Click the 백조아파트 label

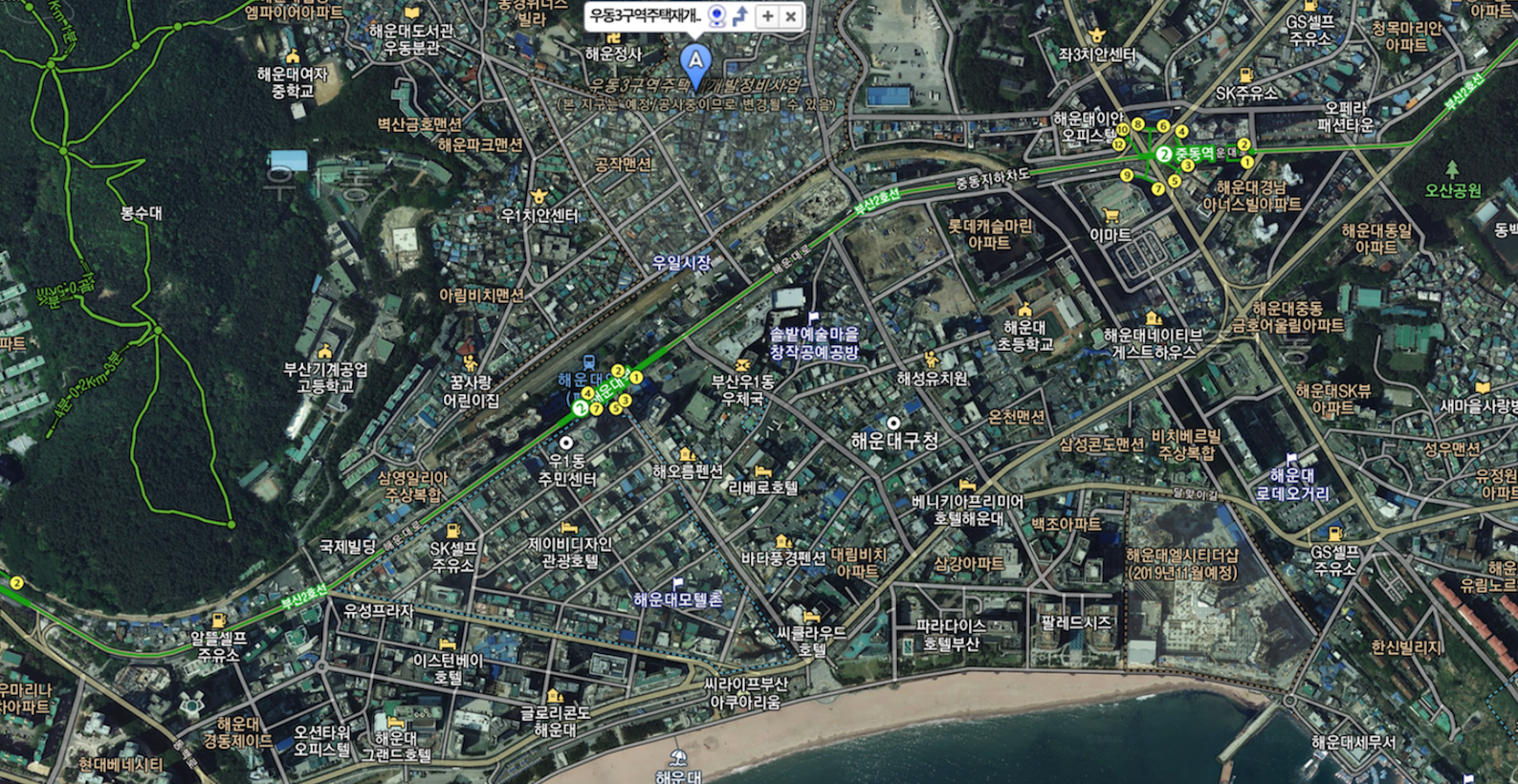point(1066,524)
